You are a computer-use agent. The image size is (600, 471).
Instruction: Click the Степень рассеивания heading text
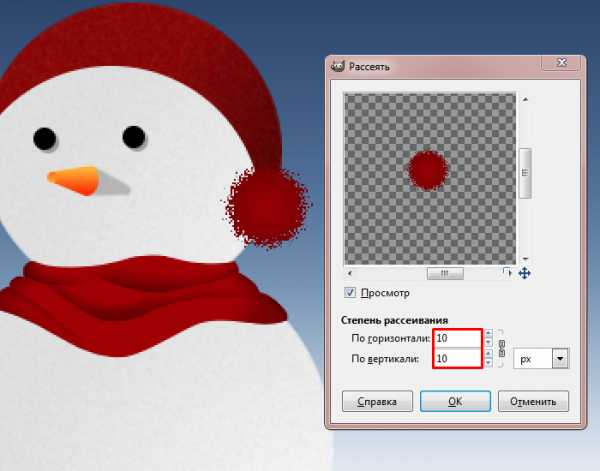click(x=394, y=320)
